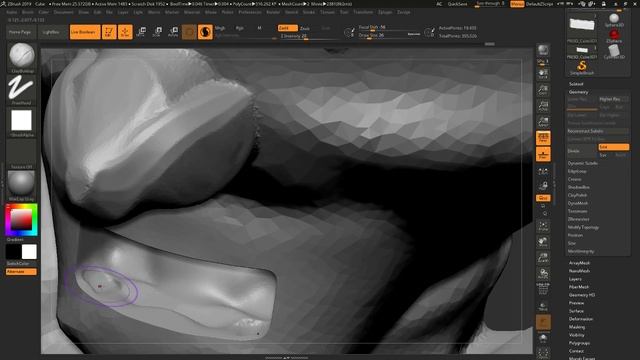The image size is (640, 360).
Task: Toggle the Floor grid button
Action: 543,154
